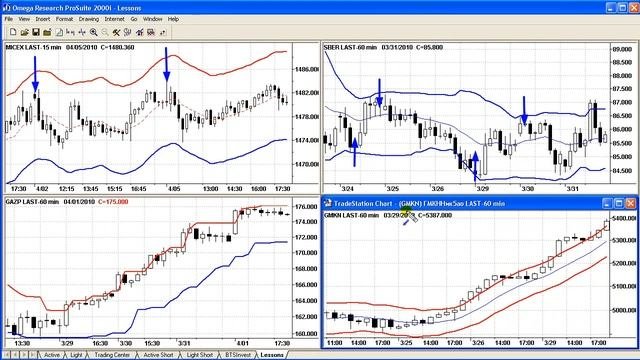Image resolution: width=640 pixels, height=360 pixels.
Task: Open the Window menu
Action: [x=153, y=19]
